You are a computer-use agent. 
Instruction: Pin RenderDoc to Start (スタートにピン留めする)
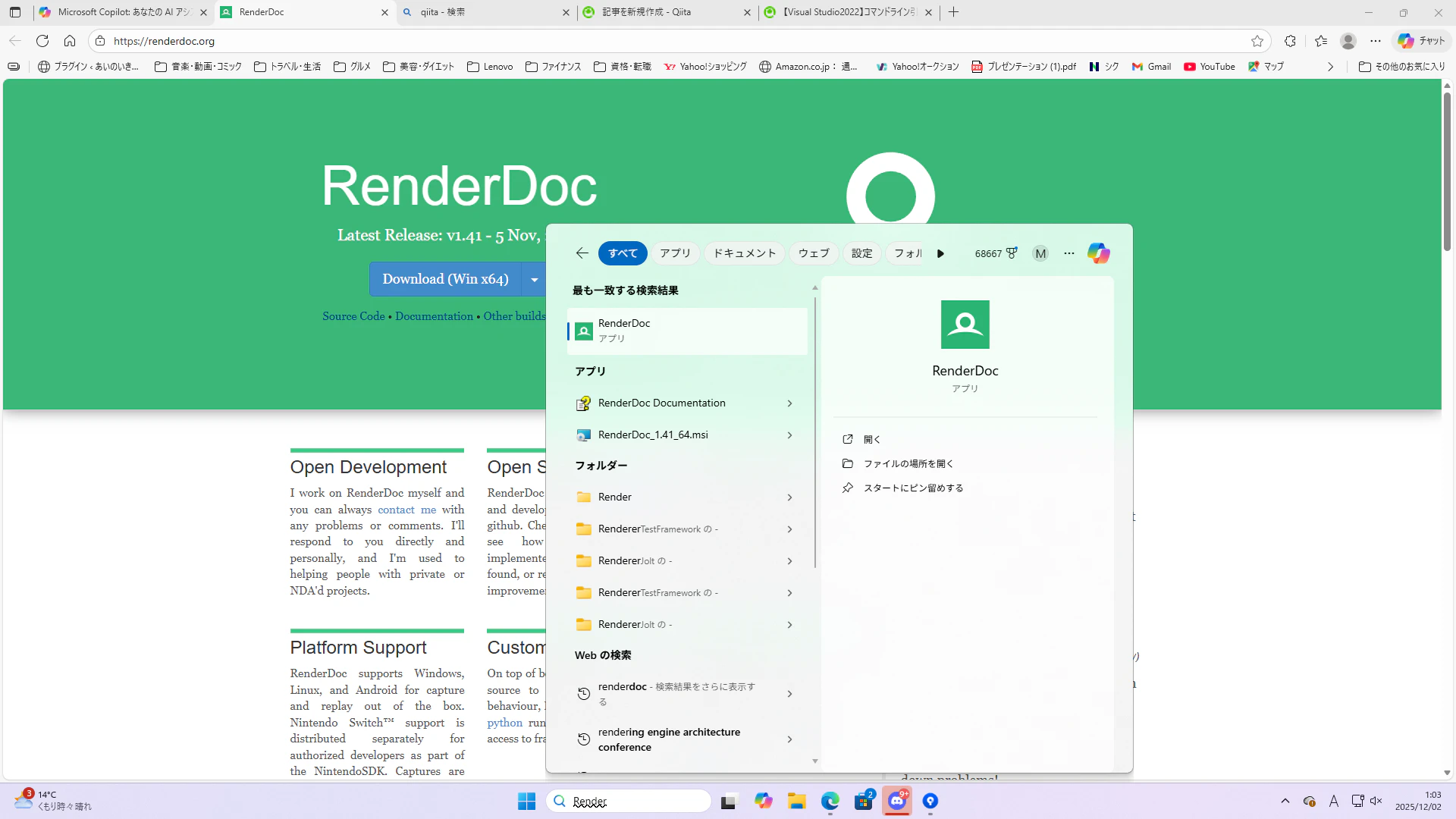[x=913, y=488]
